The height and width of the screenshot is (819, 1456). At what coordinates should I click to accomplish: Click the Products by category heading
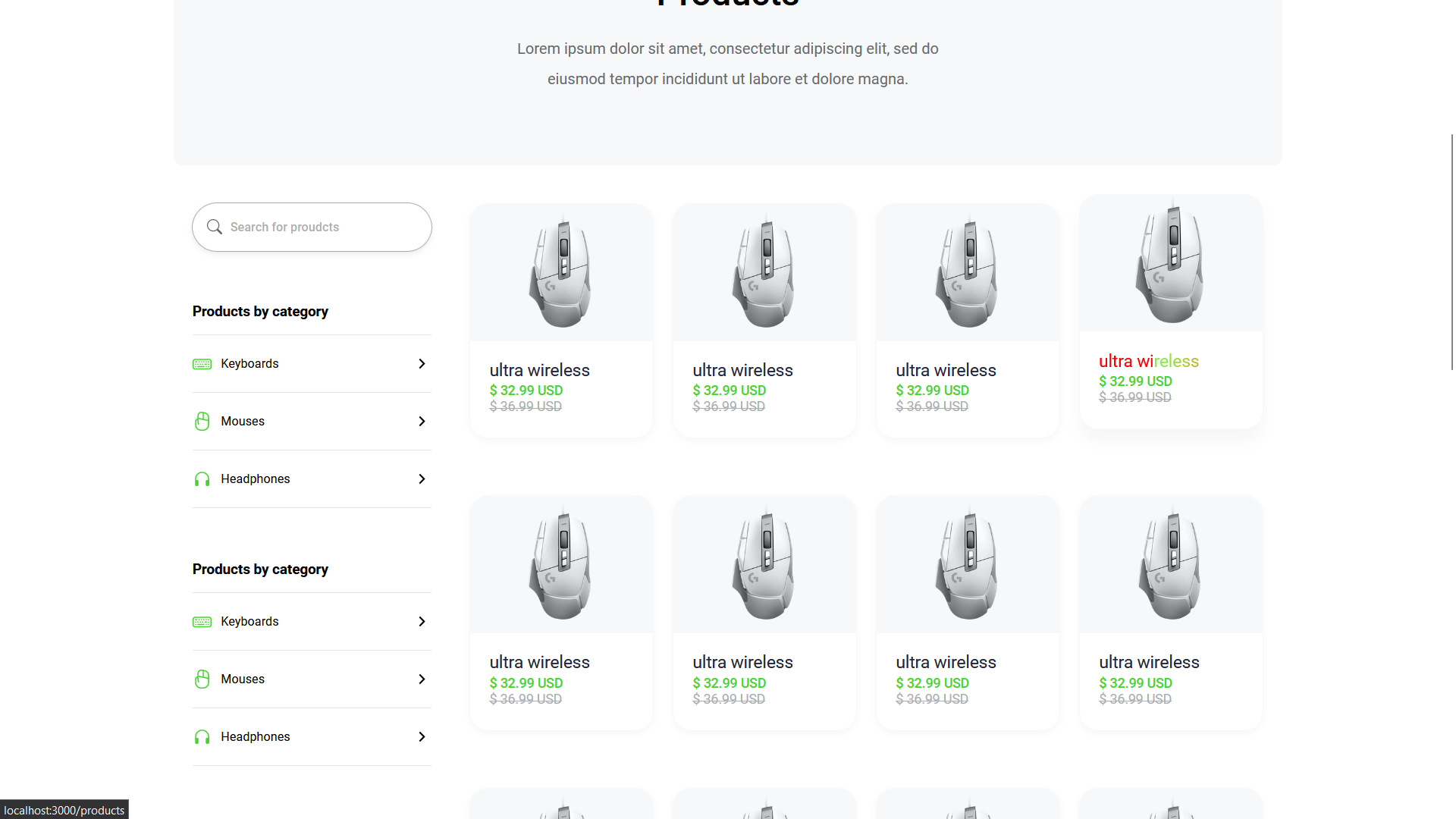pyautogui.click(x=260, y=311)
